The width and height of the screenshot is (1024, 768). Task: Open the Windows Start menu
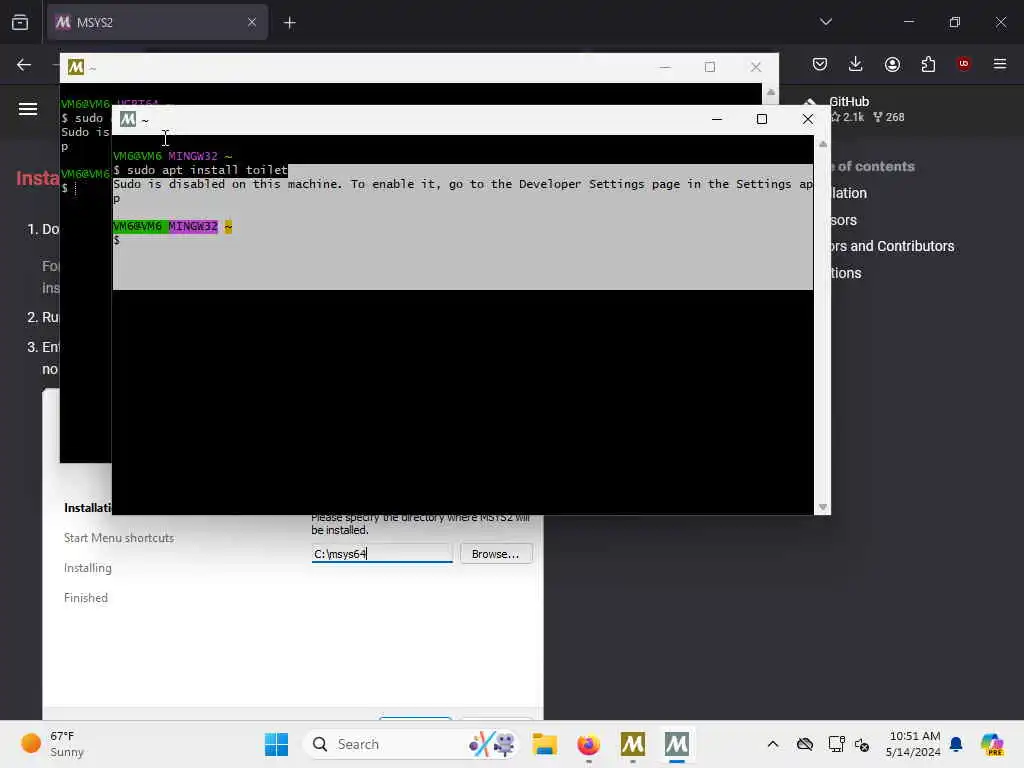point(276,744)
